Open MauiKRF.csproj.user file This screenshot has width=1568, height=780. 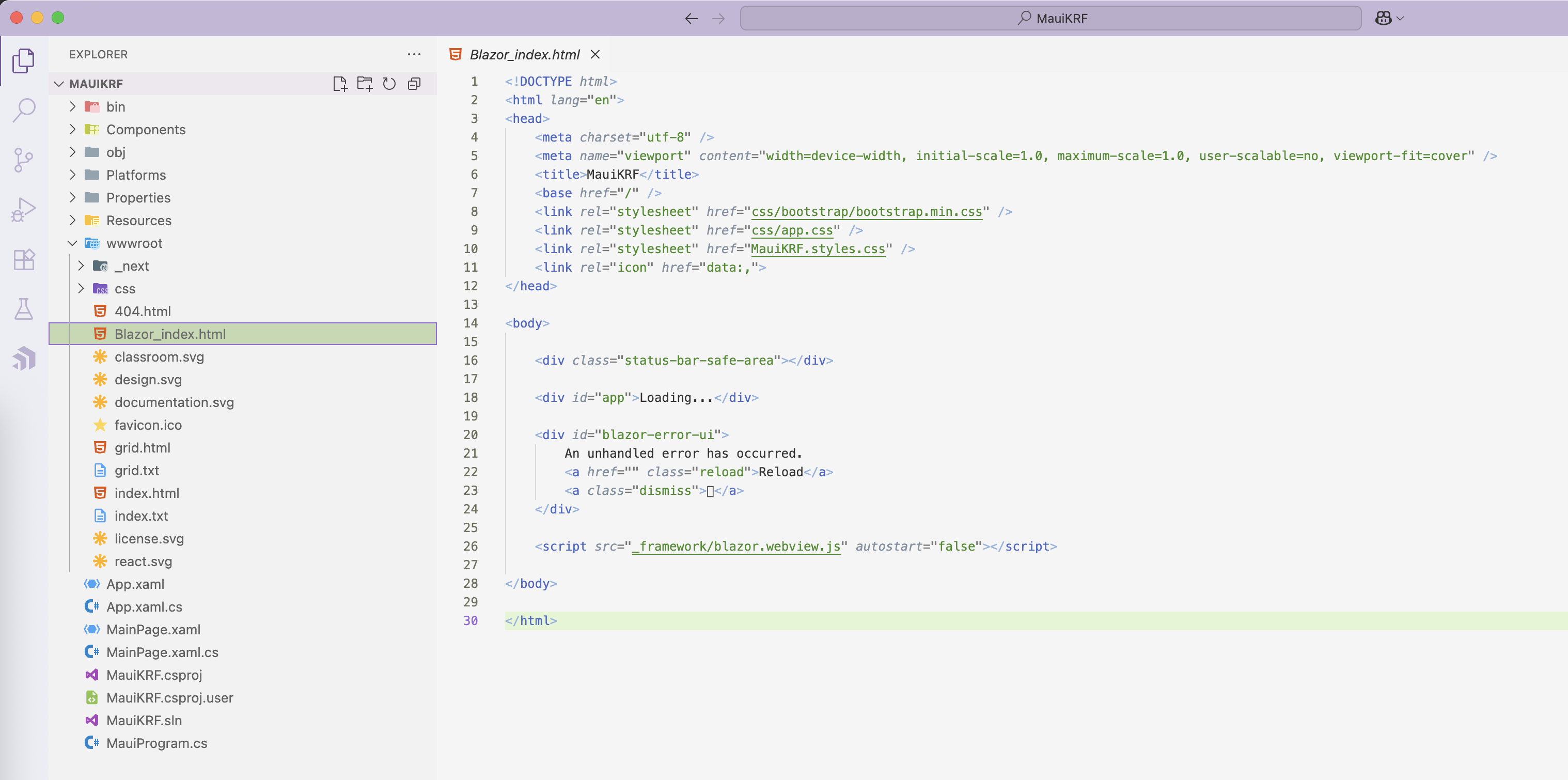[x=243, y=698]
